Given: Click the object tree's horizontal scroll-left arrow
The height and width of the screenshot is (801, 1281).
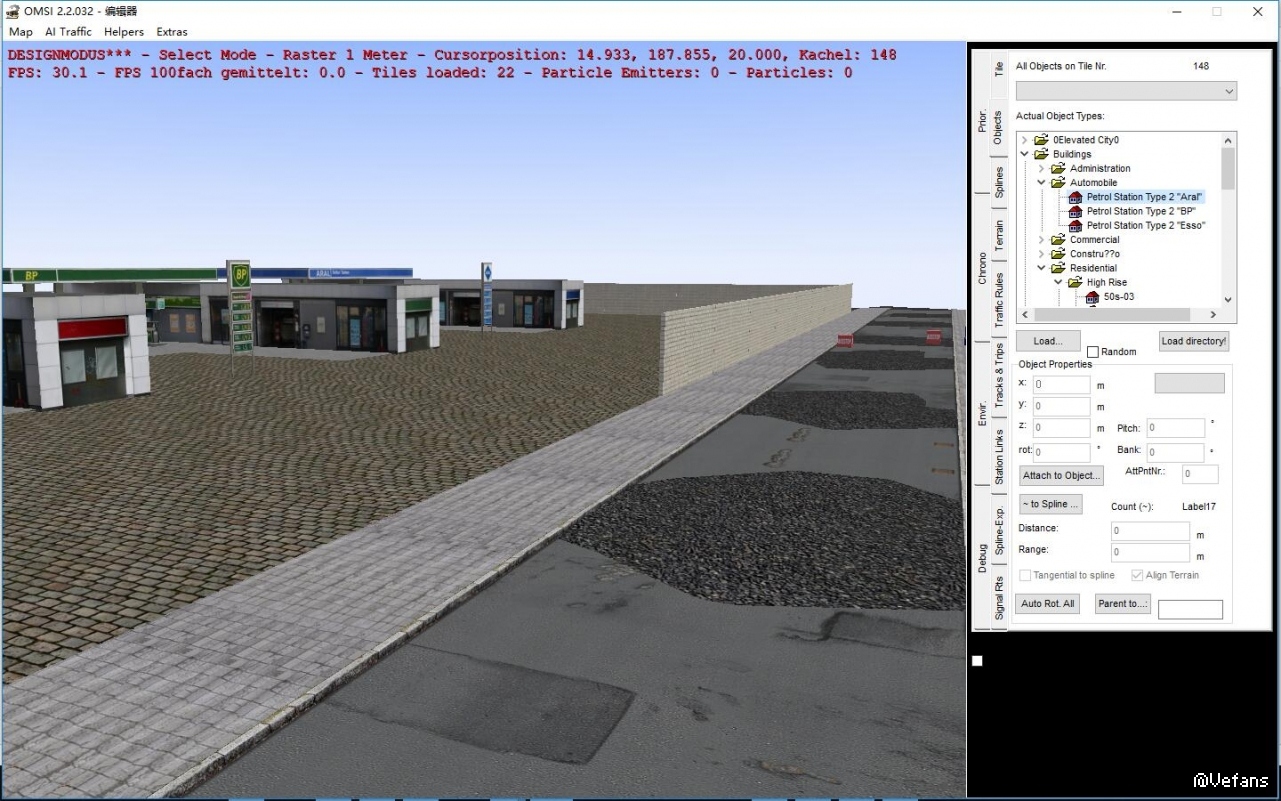Looking at the screenshot, I should [1026, 315].
